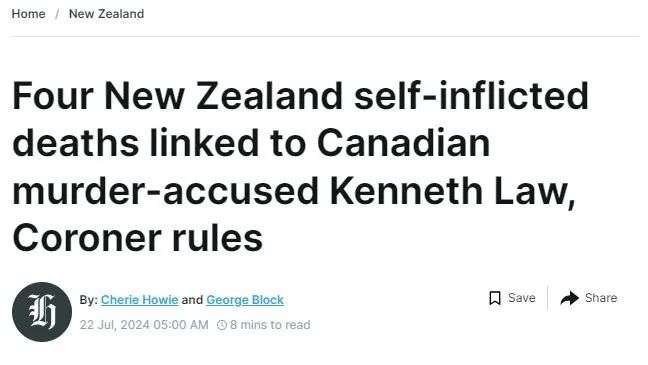Click the 'murder-accused' word in the headline
This screenshot has height=365, width=648.
165,191
